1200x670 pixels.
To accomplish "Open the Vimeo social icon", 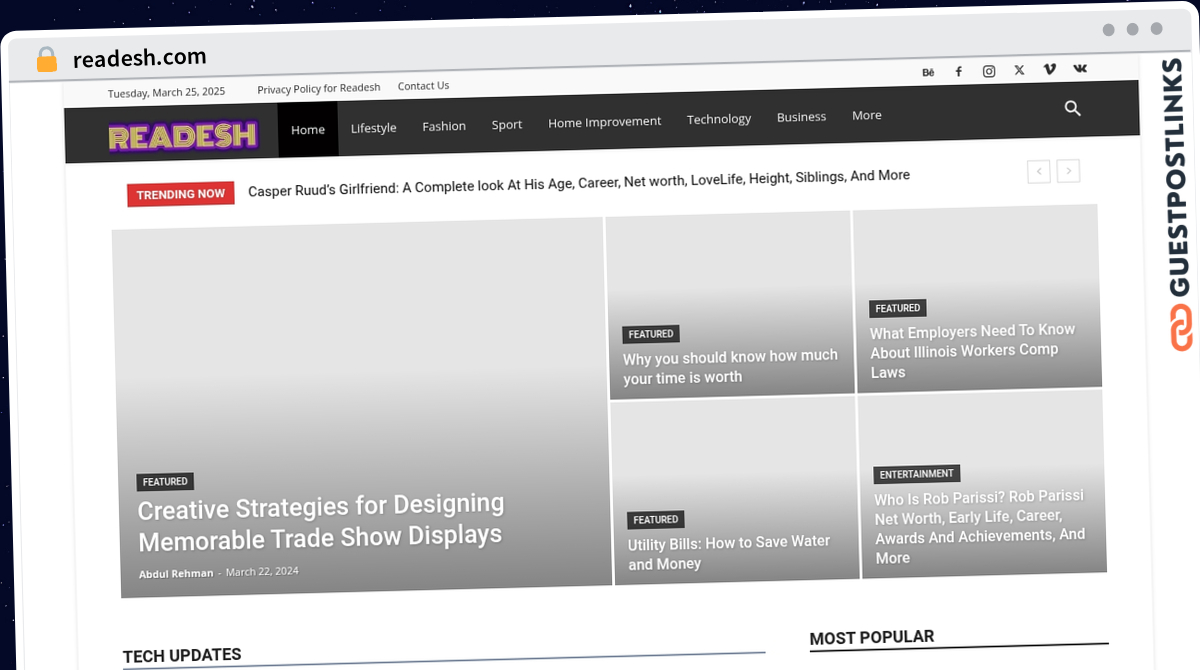I will point(1049,69).
